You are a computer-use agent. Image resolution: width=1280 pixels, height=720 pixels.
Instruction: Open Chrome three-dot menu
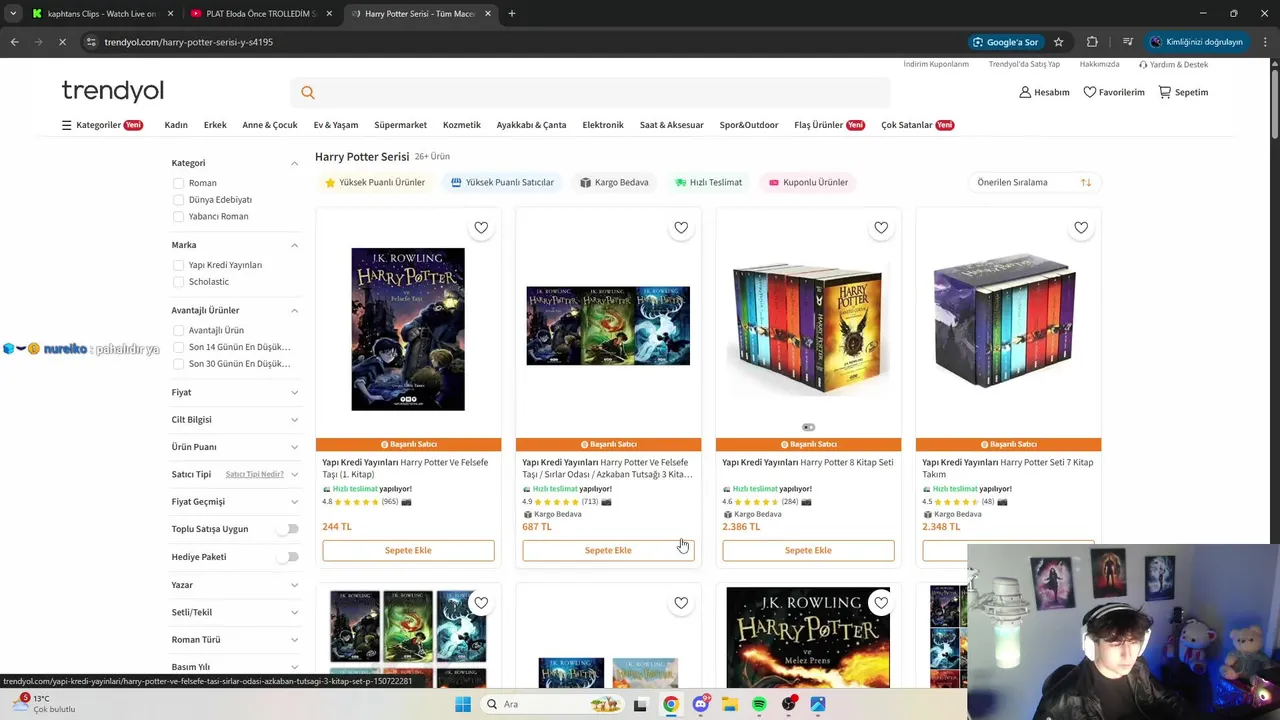tap(1266, 42)
